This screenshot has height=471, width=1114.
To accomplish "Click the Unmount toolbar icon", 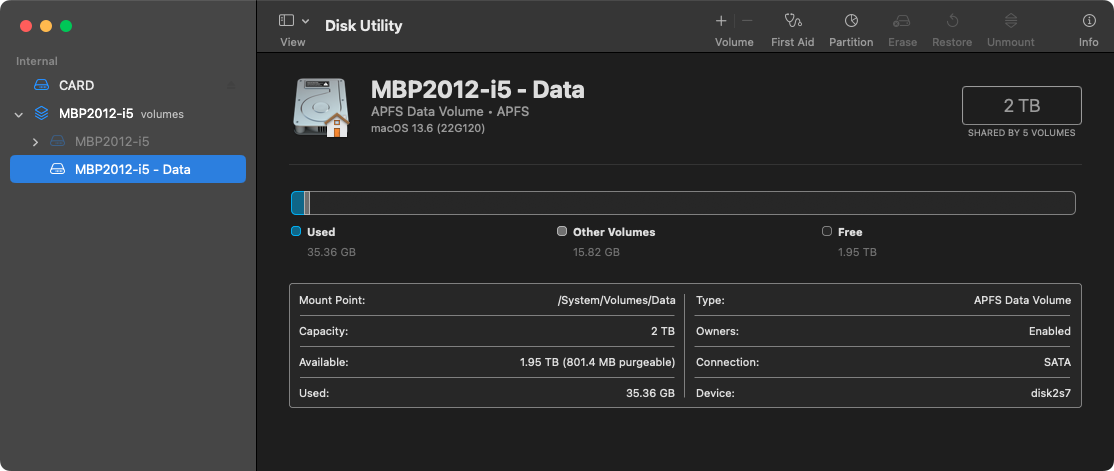I will click(1010, 21).
